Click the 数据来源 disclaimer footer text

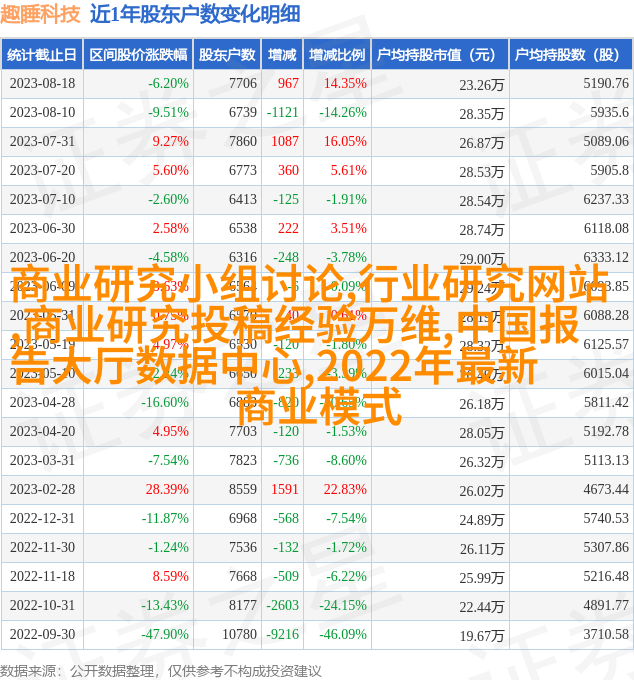(161, 671)
